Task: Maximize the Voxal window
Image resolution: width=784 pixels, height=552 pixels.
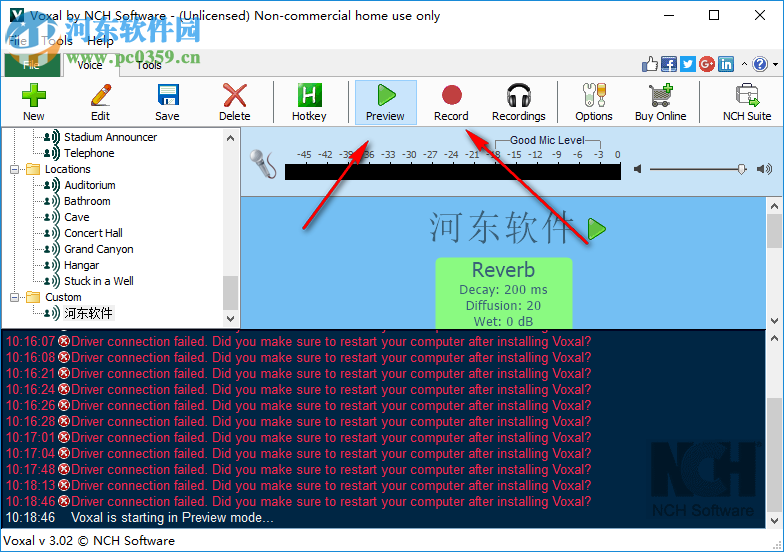Action: click(x=714, y=16)
